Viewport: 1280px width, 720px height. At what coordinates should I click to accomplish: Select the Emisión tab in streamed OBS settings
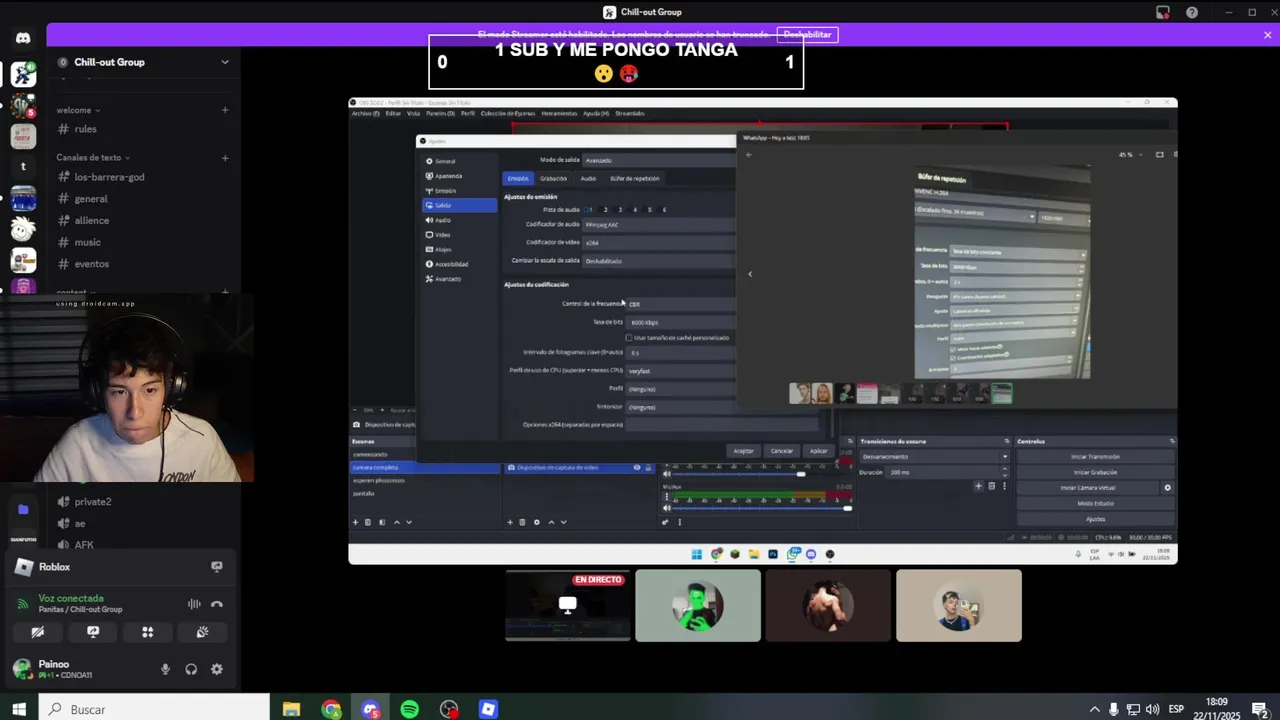tap(518, 178)
